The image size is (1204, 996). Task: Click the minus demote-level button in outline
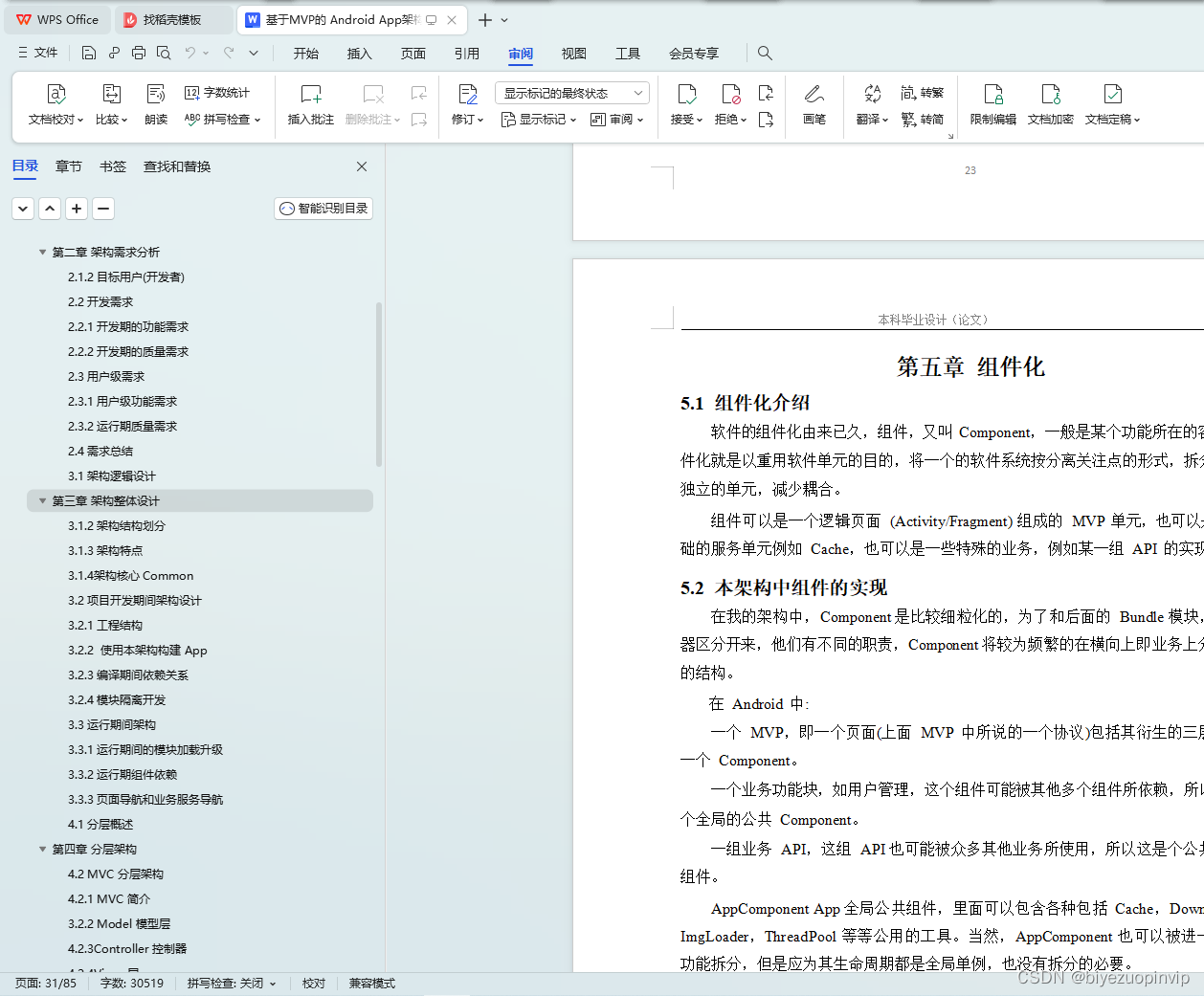pos(104,209)
